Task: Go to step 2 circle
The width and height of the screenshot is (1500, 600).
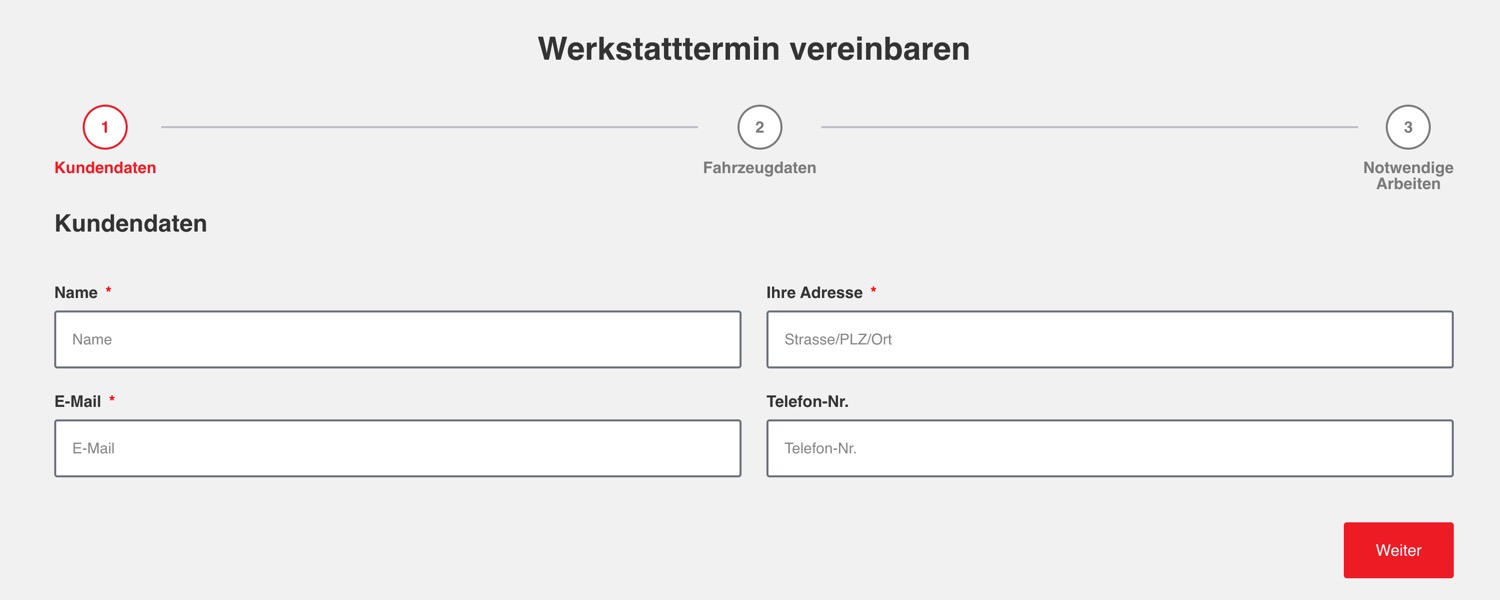Action: click(759, 127)
